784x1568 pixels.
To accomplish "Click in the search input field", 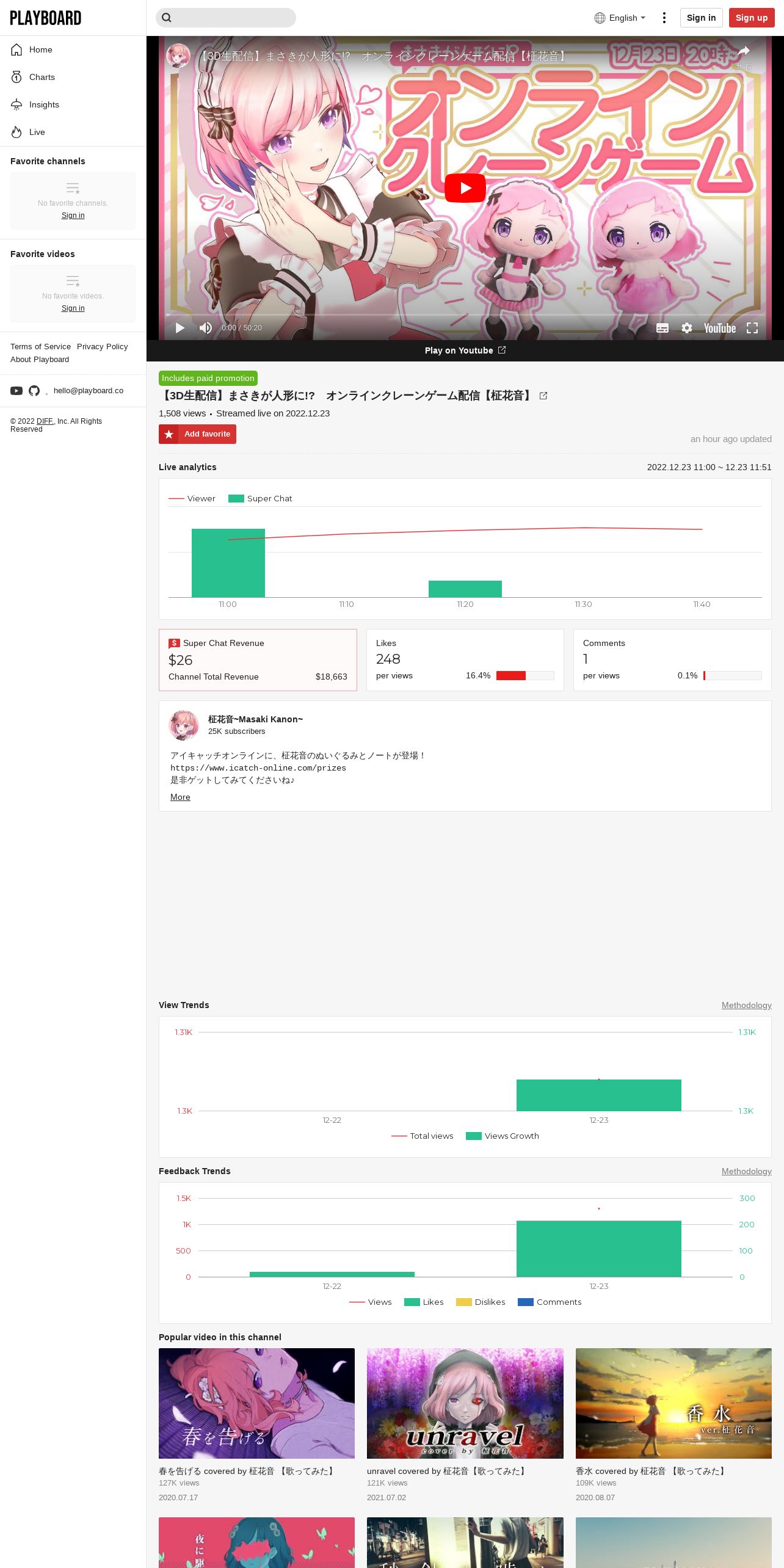I will (225, 18).
